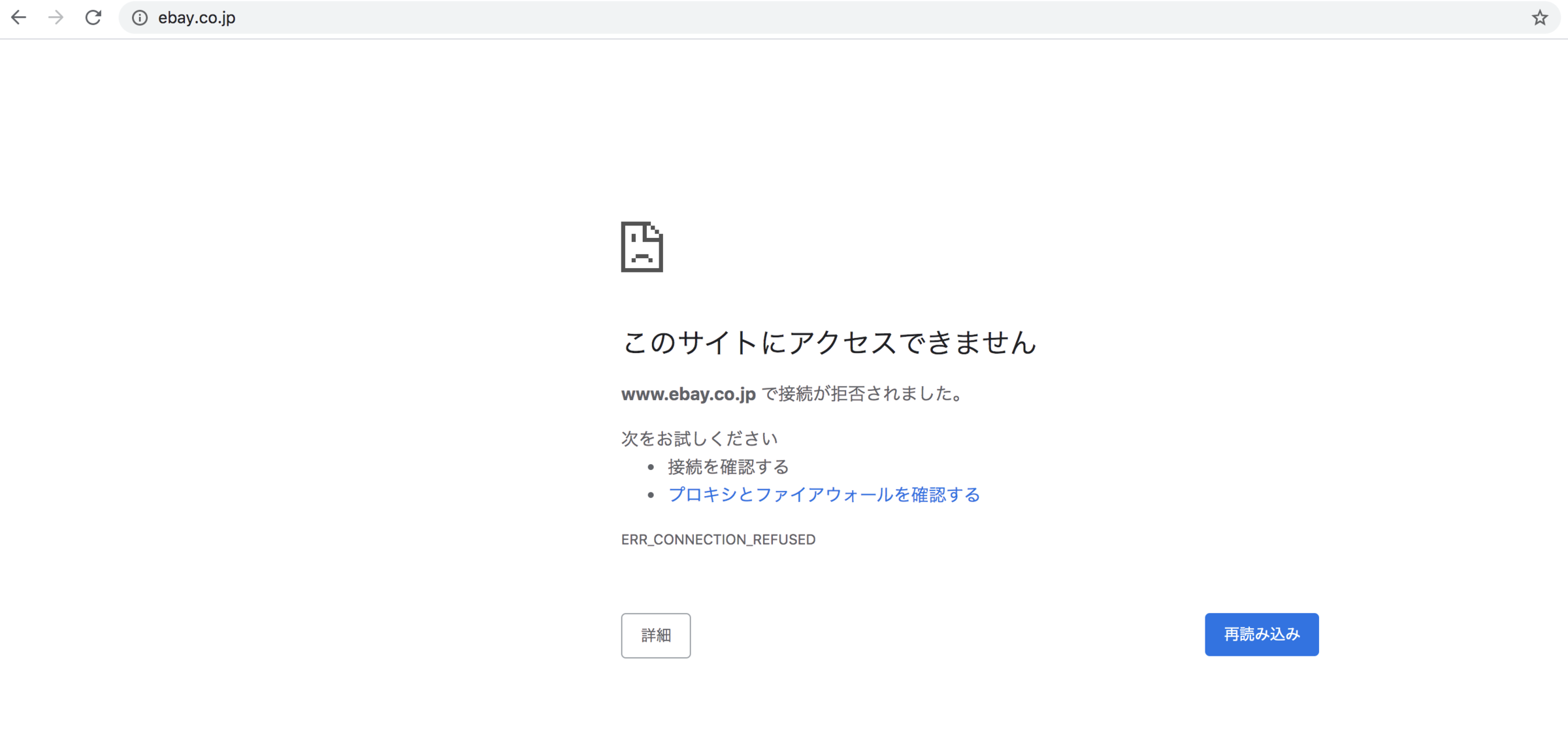Open the site information icon beside the URL
Image resolution: width=1568 pixels, height=755 pixels.
pos(139,18)
